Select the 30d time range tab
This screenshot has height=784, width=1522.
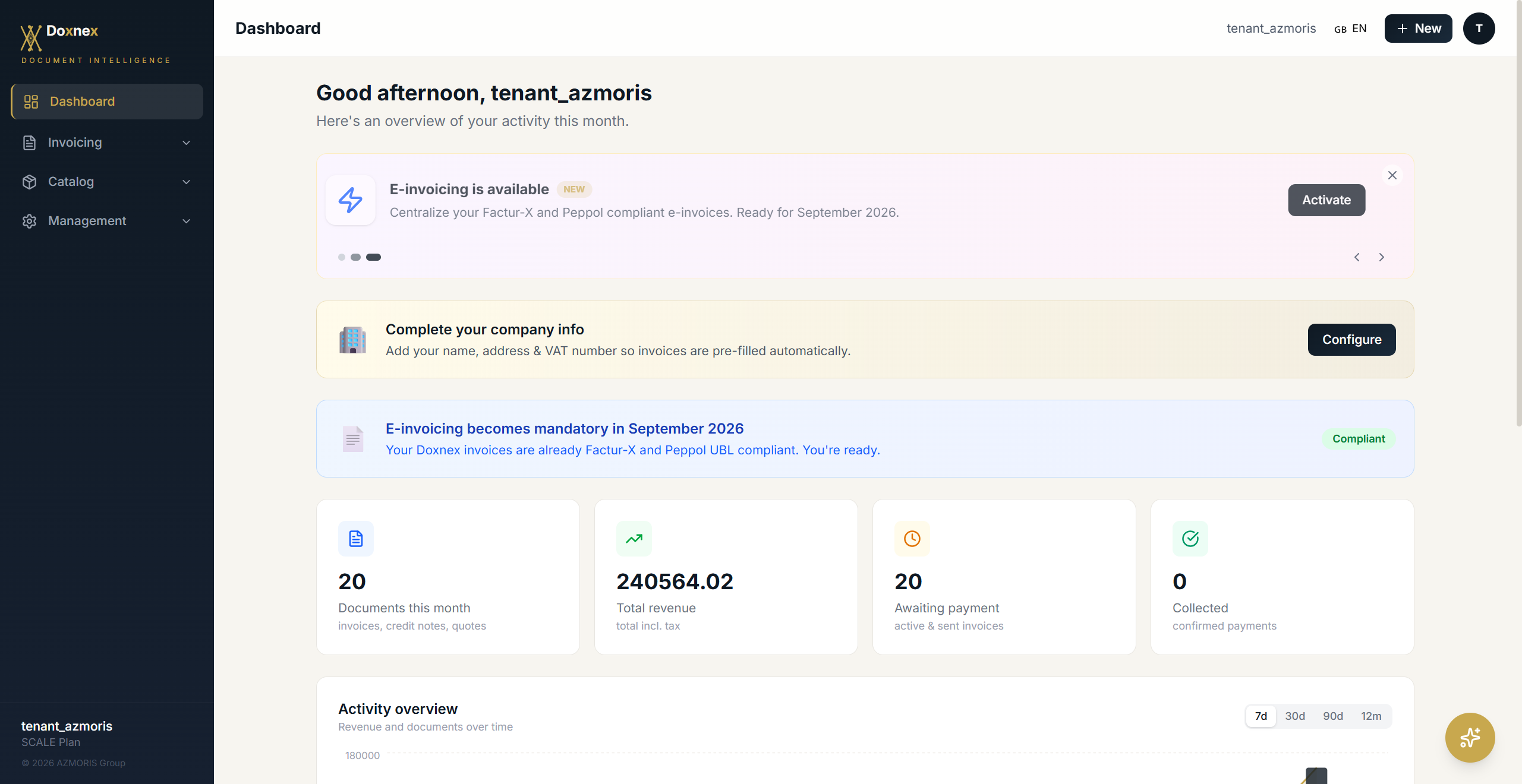(x=1295, y=716)
